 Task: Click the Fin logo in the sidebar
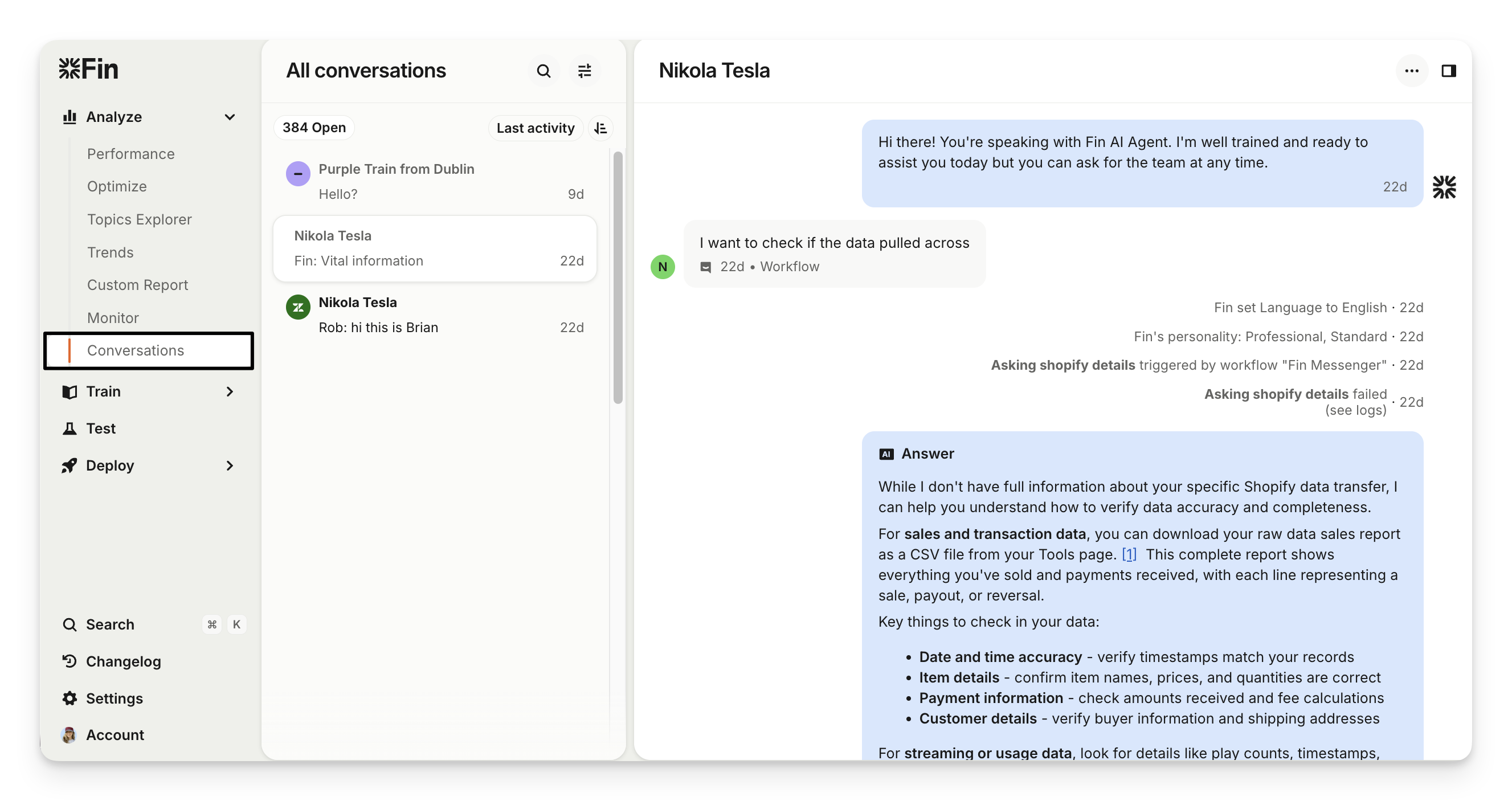click(89, 69)
